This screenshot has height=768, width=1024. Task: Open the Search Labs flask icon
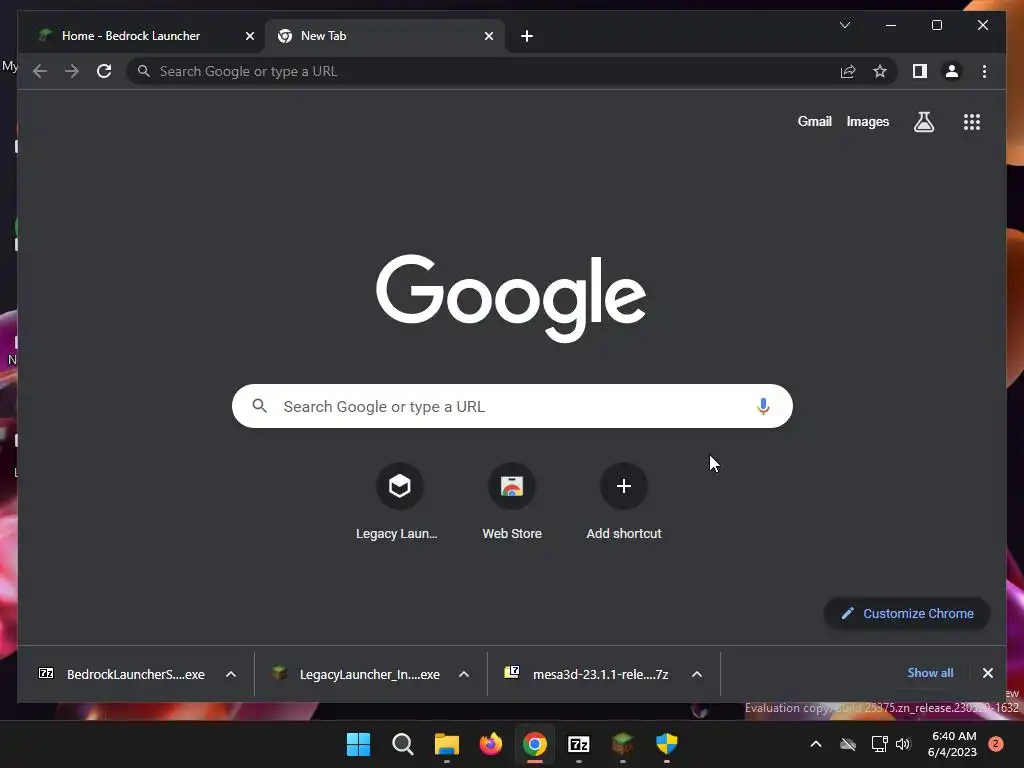(x=923, y=121)
